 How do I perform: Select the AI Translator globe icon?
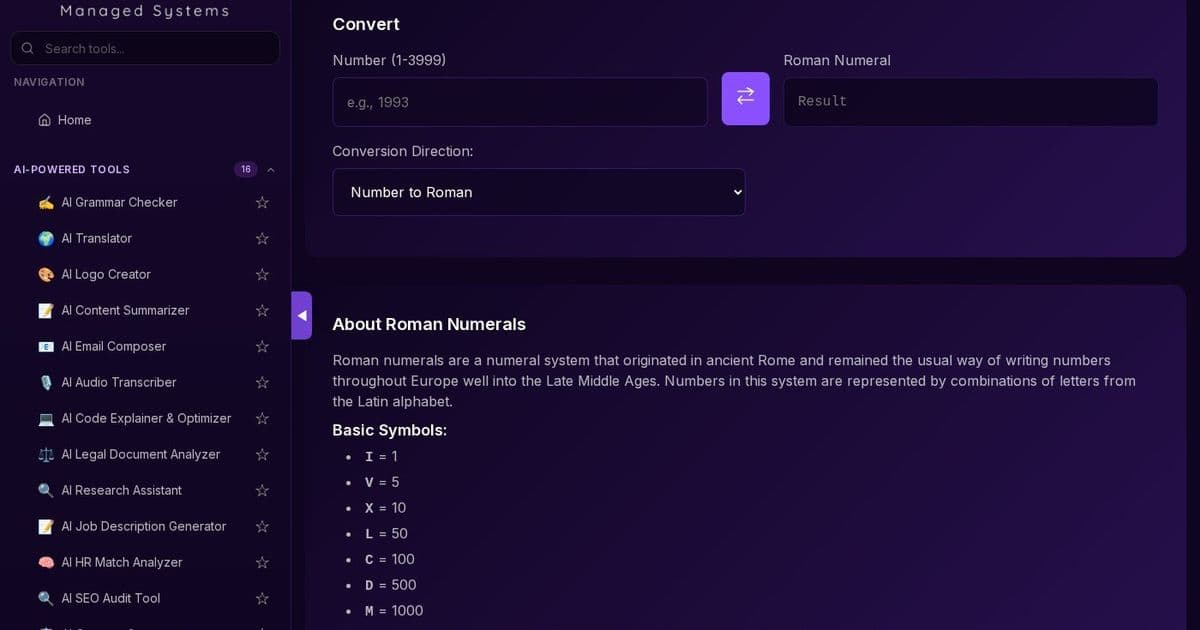45,238
